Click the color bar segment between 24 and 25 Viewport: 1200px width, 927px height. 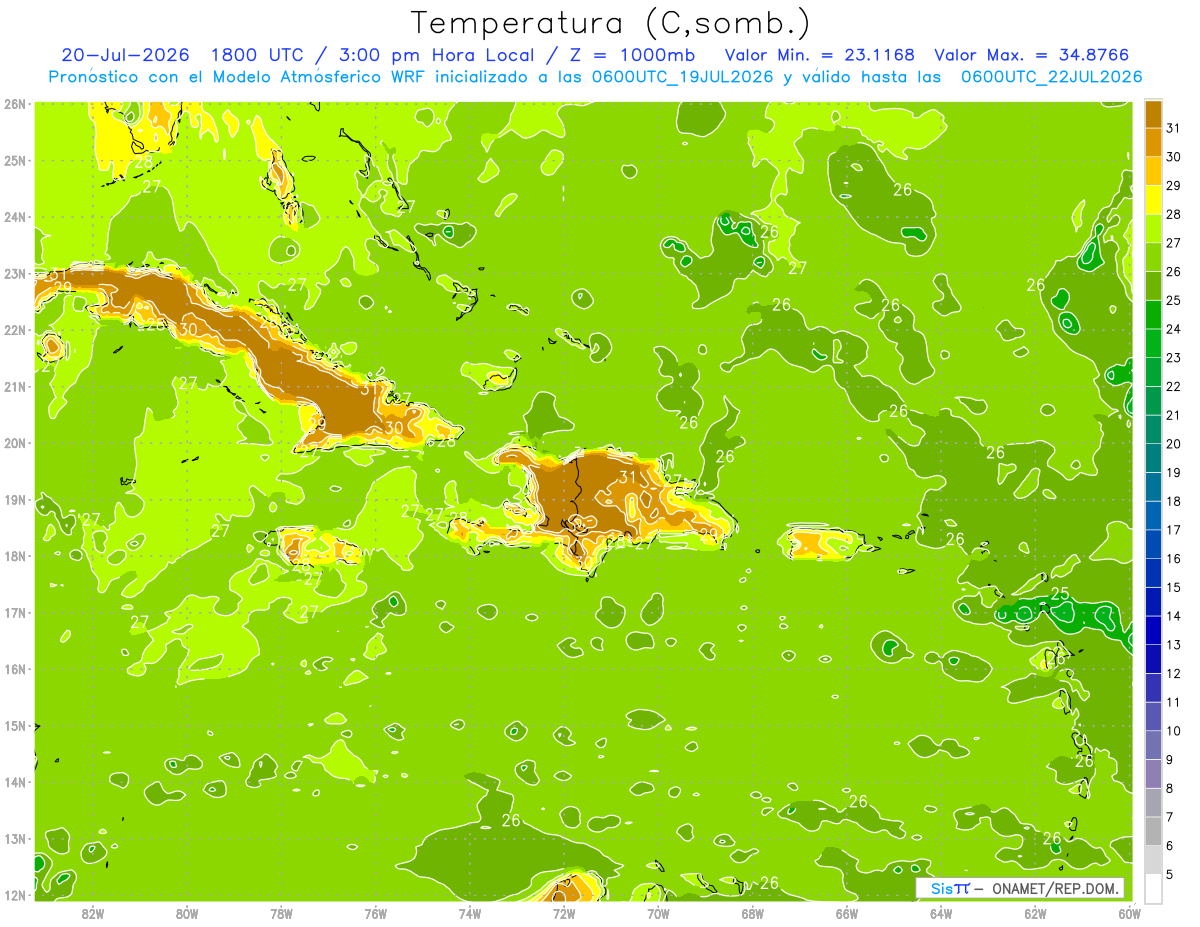pos(1153,315)
